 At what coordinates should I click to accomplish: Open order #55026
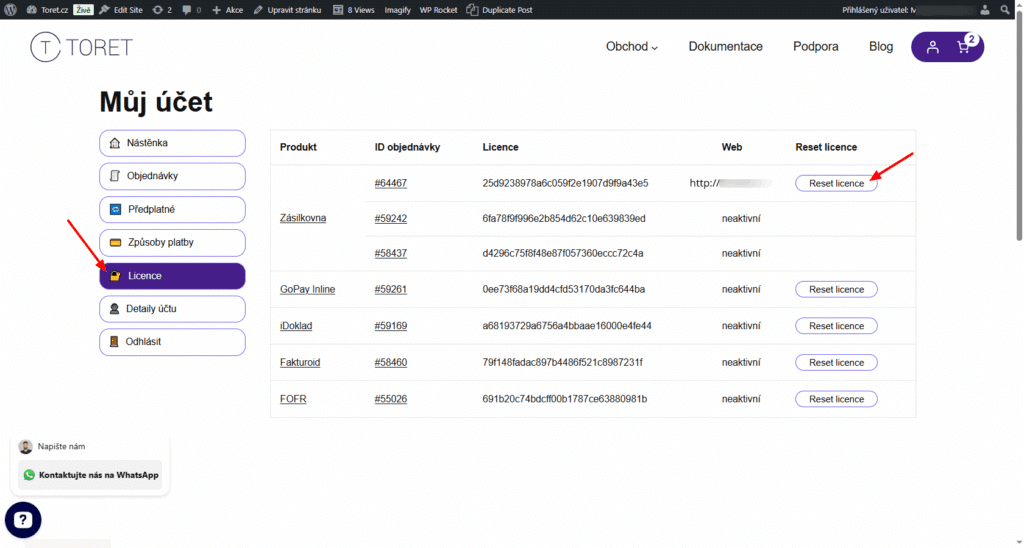tap(391, 399)
